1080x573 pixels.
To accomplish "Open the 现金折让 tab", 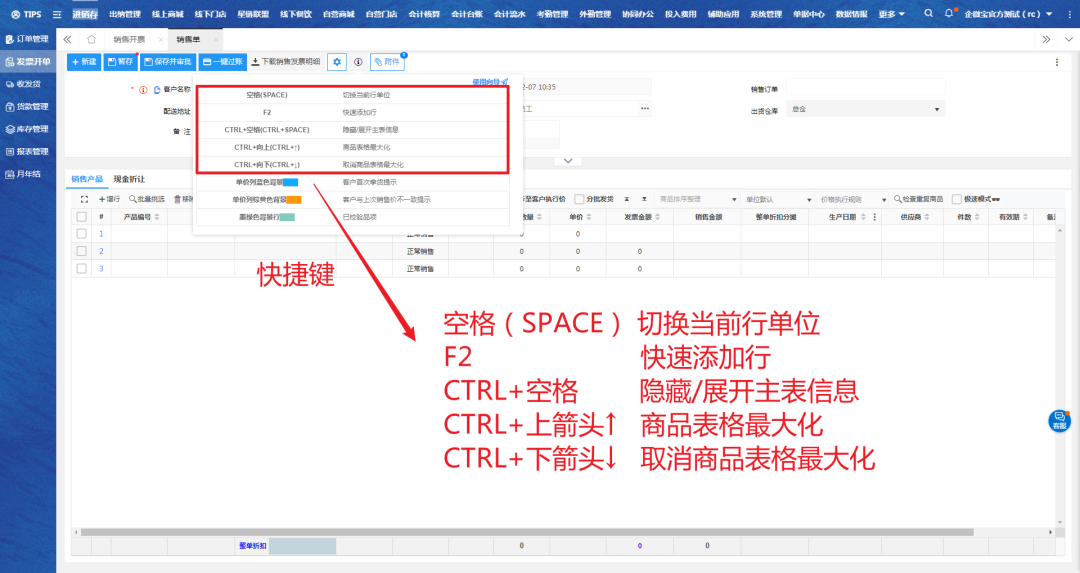I will pos(129,179).
